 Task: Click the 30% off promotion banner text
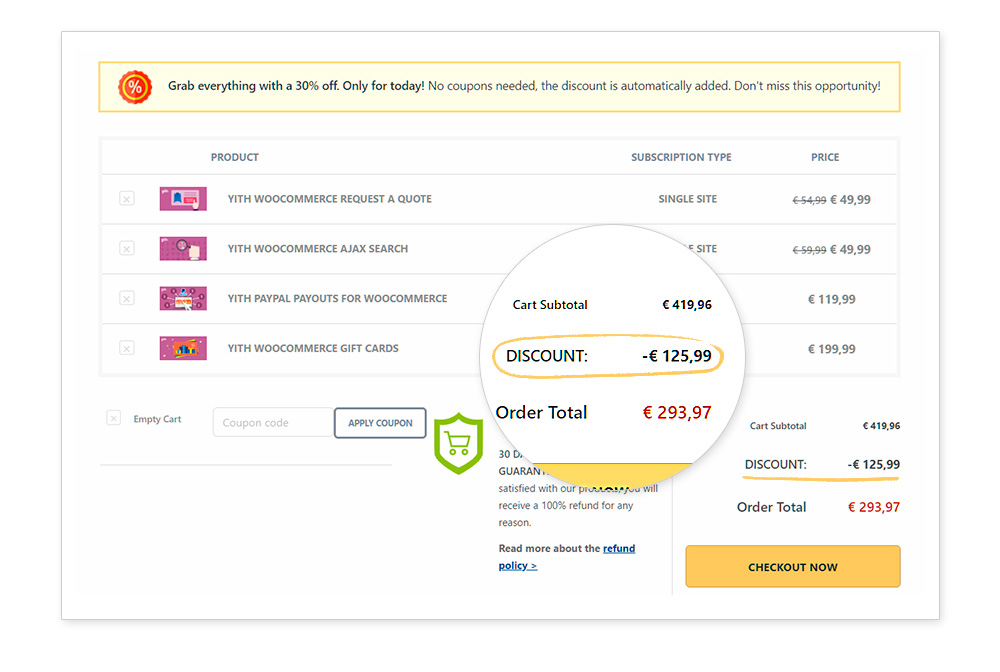coord(524,85)
